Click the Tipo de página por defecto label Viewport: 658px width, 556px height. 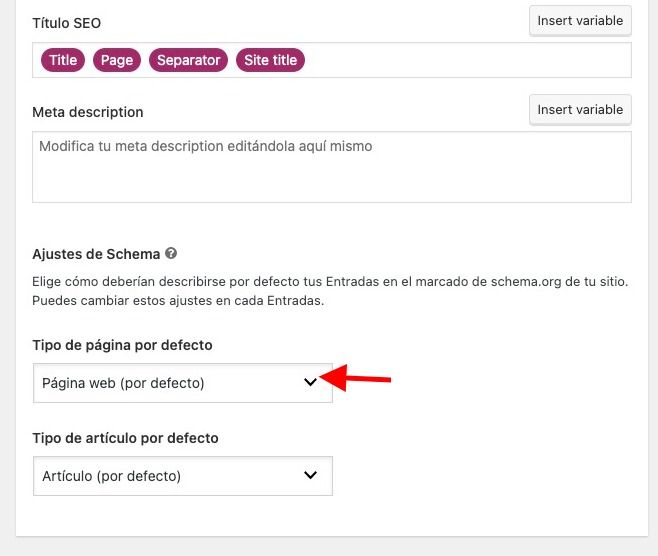click(x=122, y=345)
